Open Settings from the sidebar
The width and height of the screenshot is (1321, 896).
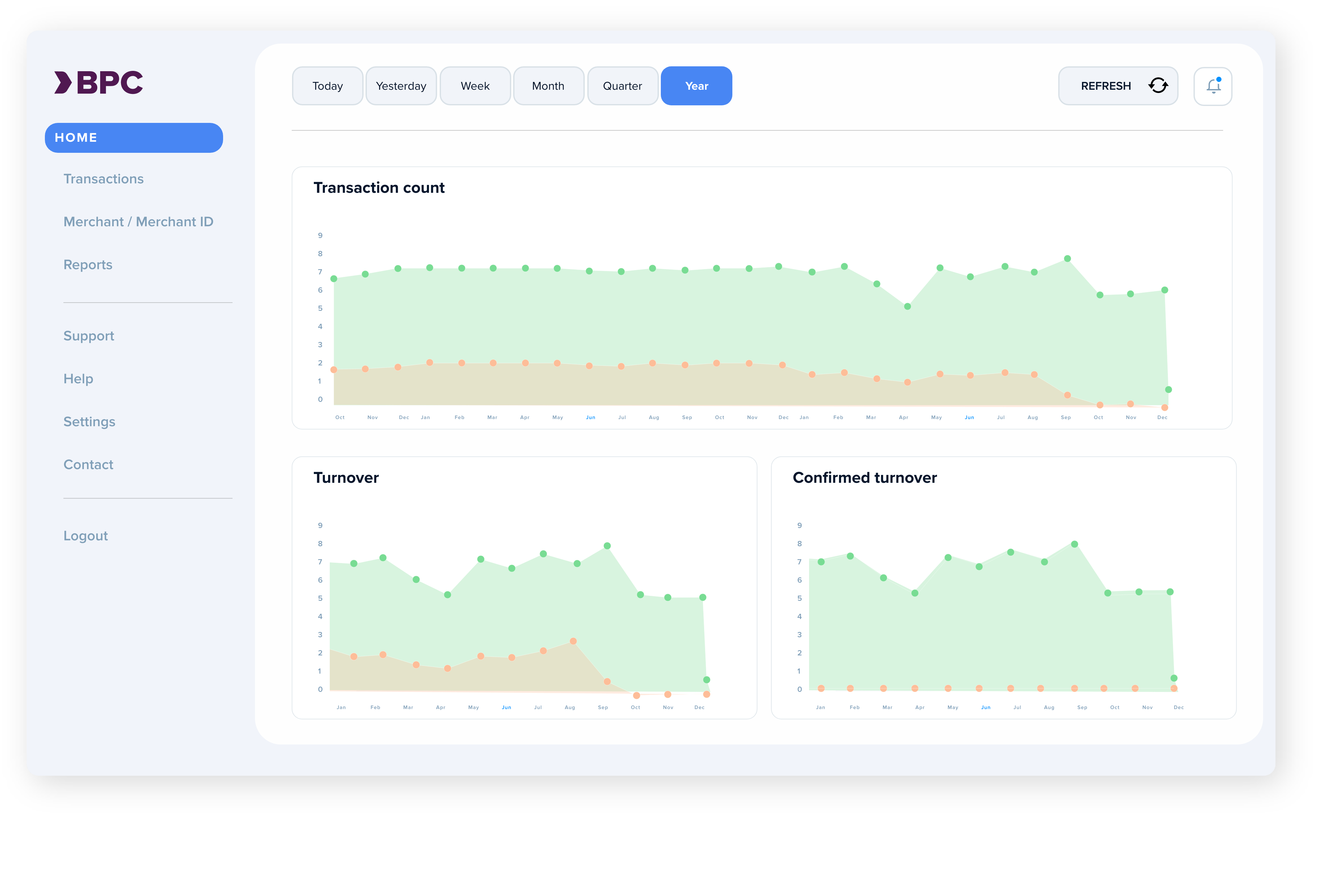pos(89,422)
